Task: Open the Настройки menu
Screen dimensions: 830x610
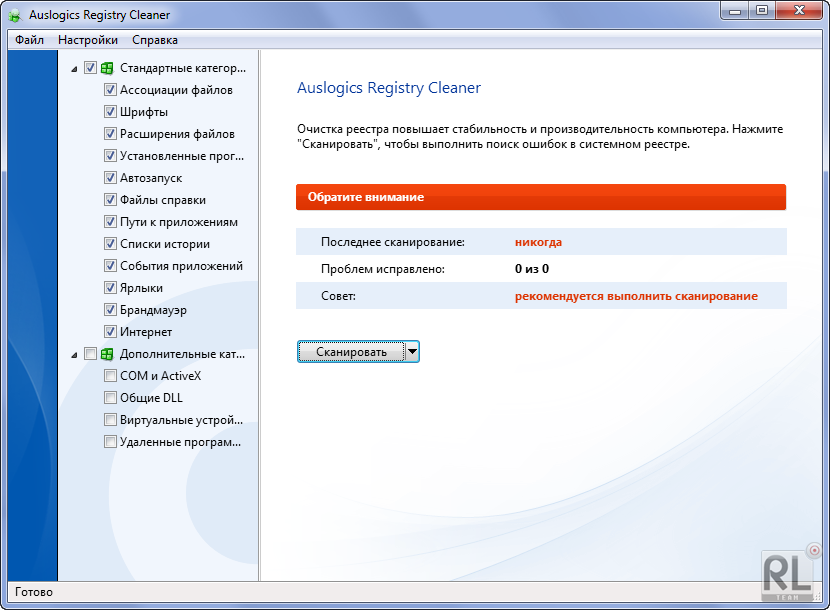Action: 88,40
